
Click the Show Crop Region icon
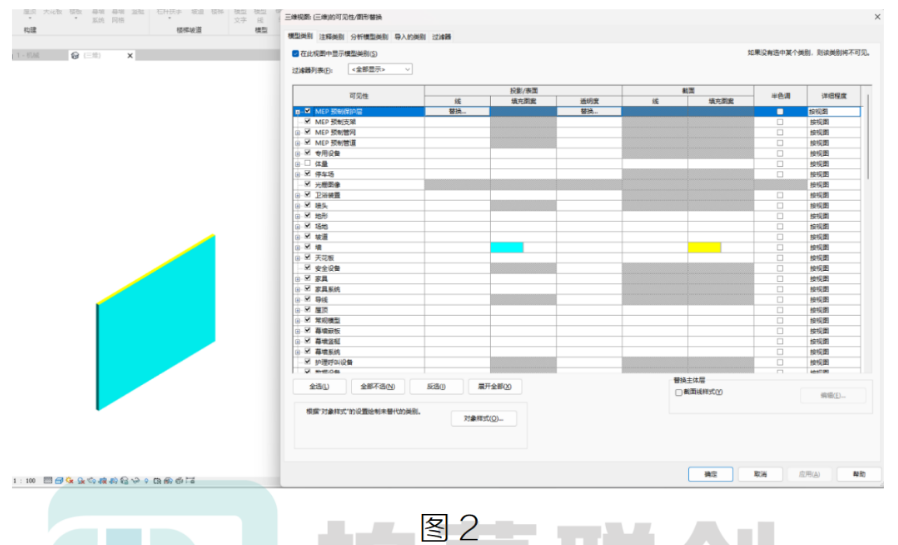113,480
